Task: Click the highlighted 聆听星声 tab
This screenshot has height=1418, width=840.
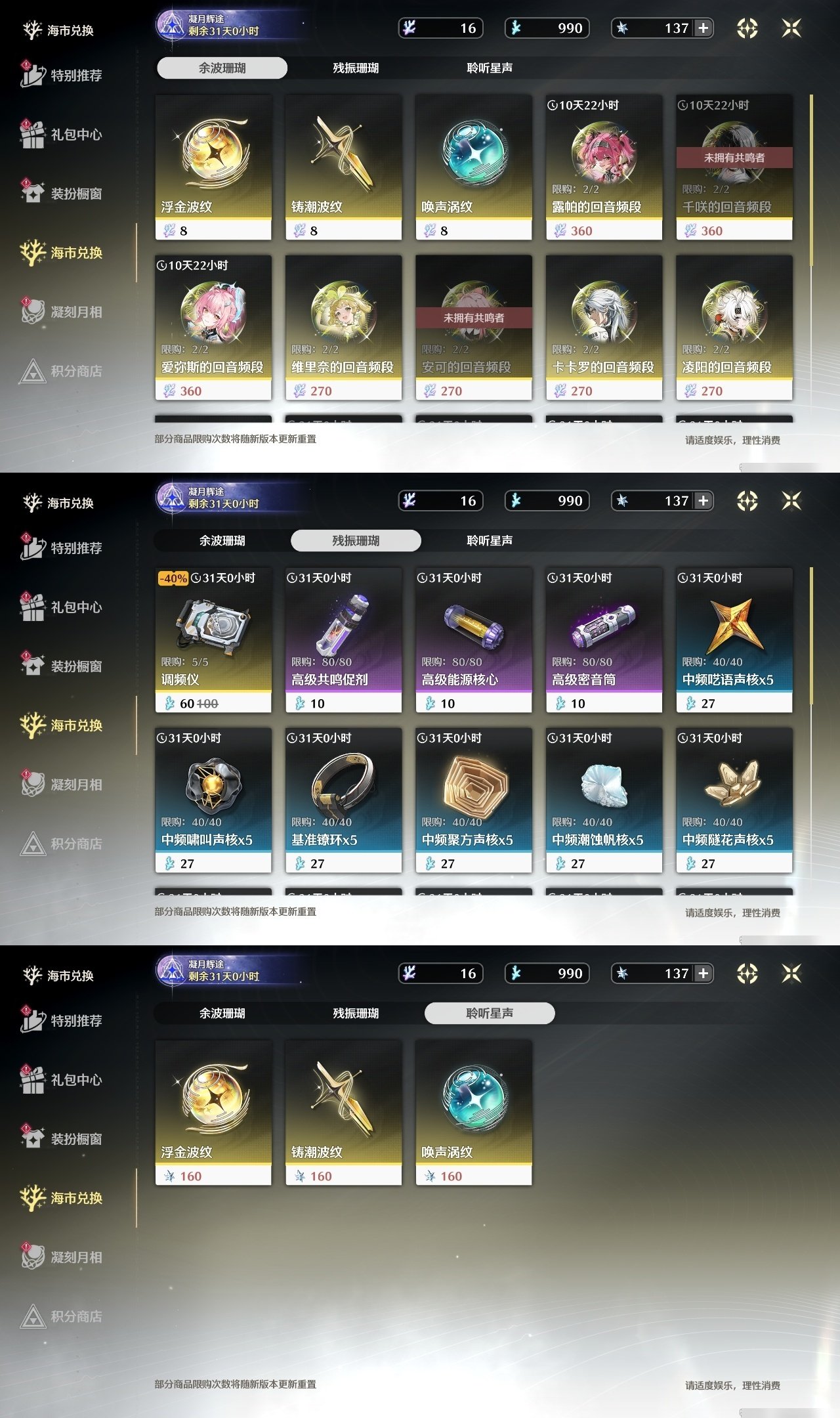Action: tap(490, 1013)
